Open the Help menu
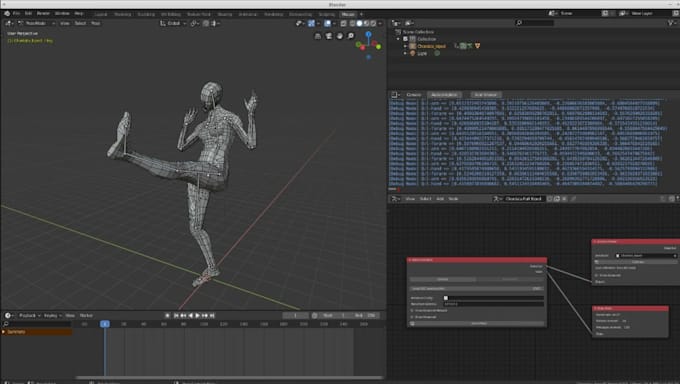 point(78,13)
